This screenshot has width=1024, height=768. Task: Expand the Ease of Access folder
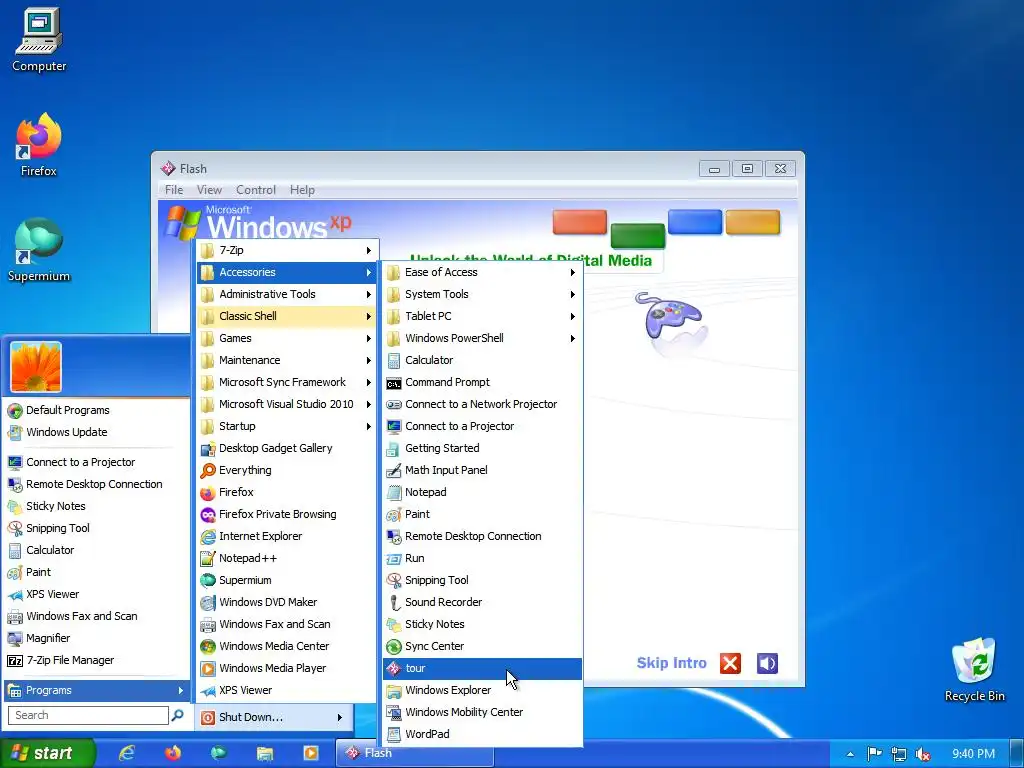482,272
